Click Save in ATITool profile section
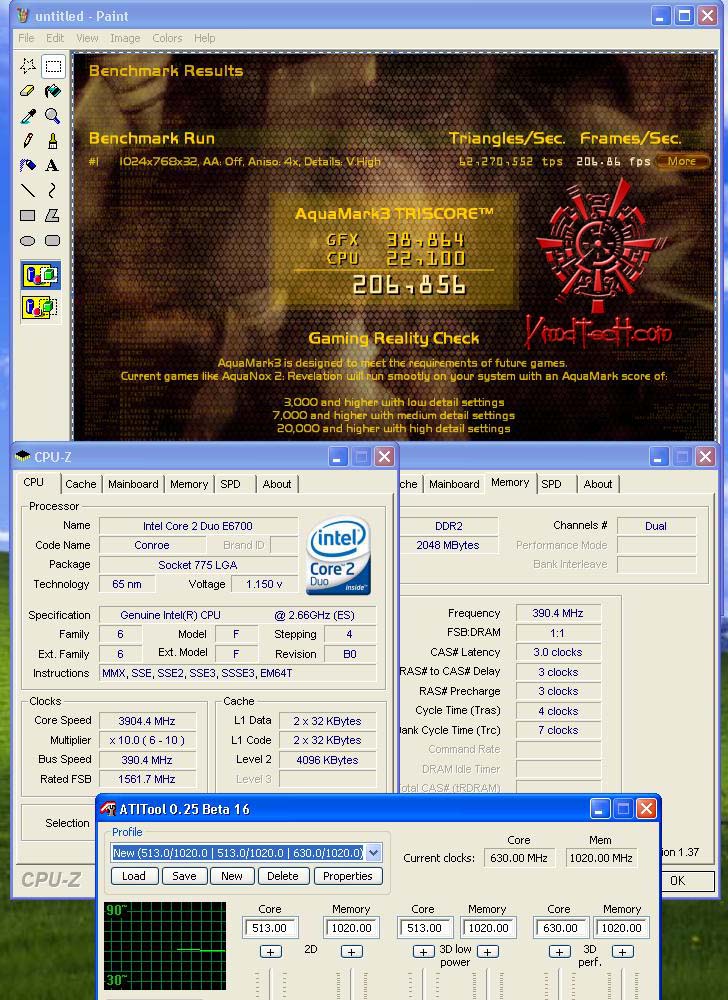 184,876
